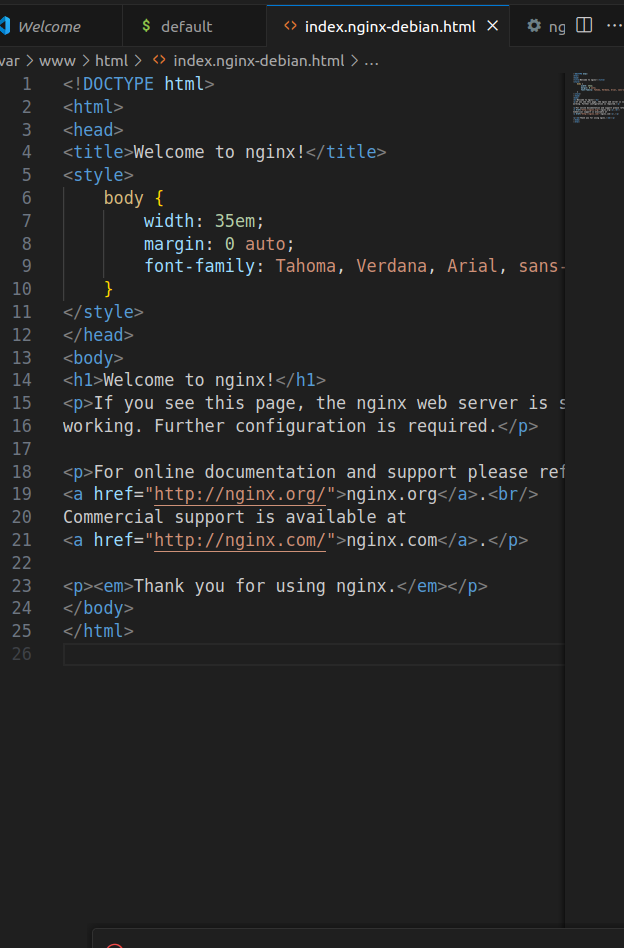
Task: Click the head tag on line 3
Action: pos(93,130)
